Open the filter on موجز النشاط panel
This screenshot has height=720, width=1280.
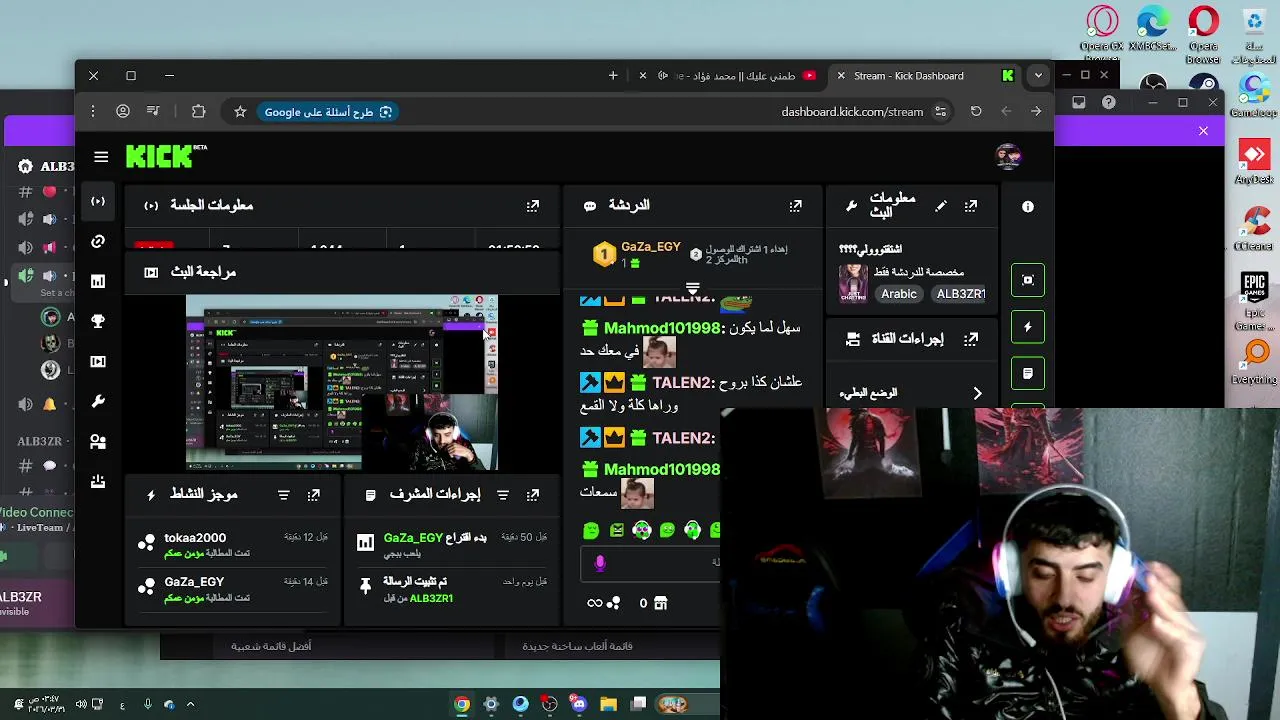click(x=284, y=495)
